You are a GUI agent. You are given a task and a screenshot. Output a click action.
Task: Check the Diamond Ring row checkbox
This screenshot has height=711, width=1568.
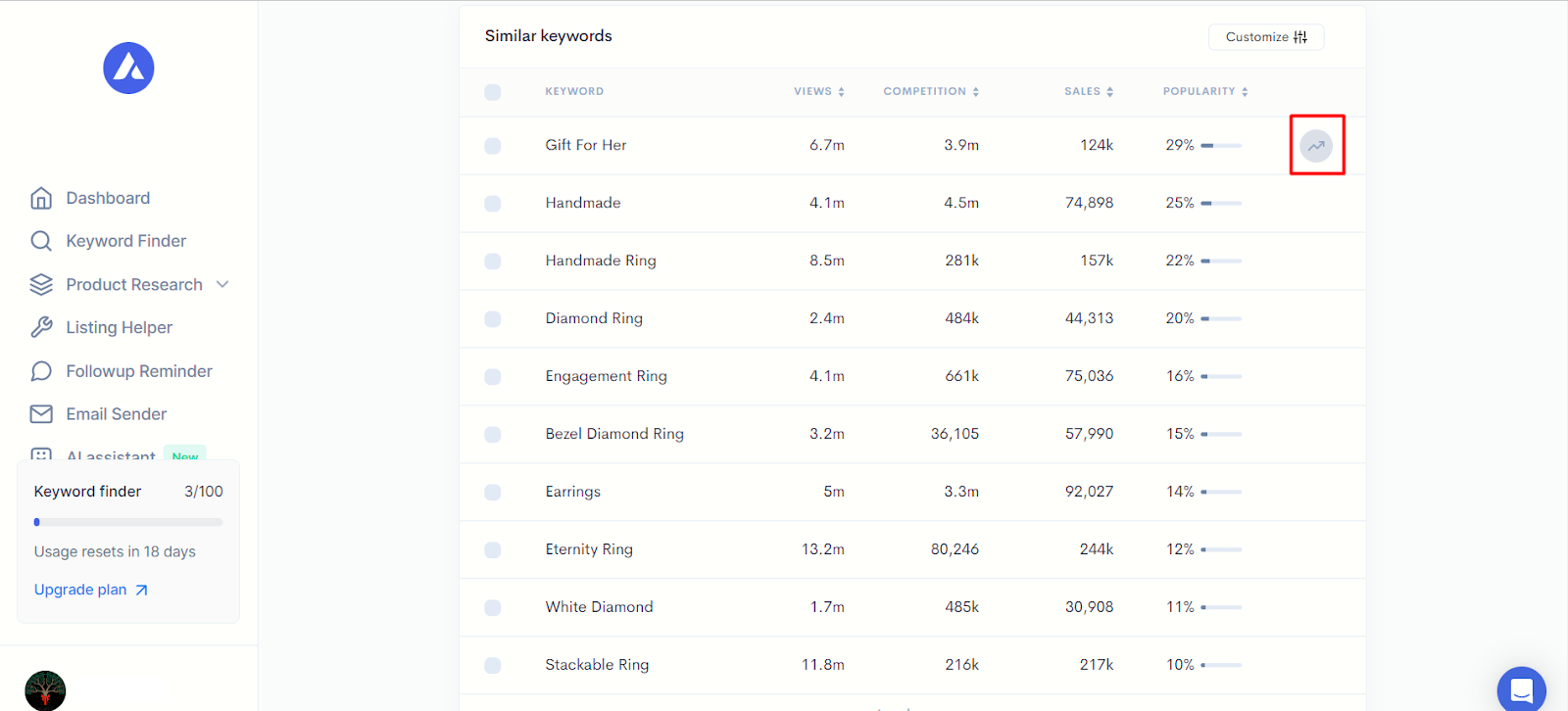[x=493, y=319]
